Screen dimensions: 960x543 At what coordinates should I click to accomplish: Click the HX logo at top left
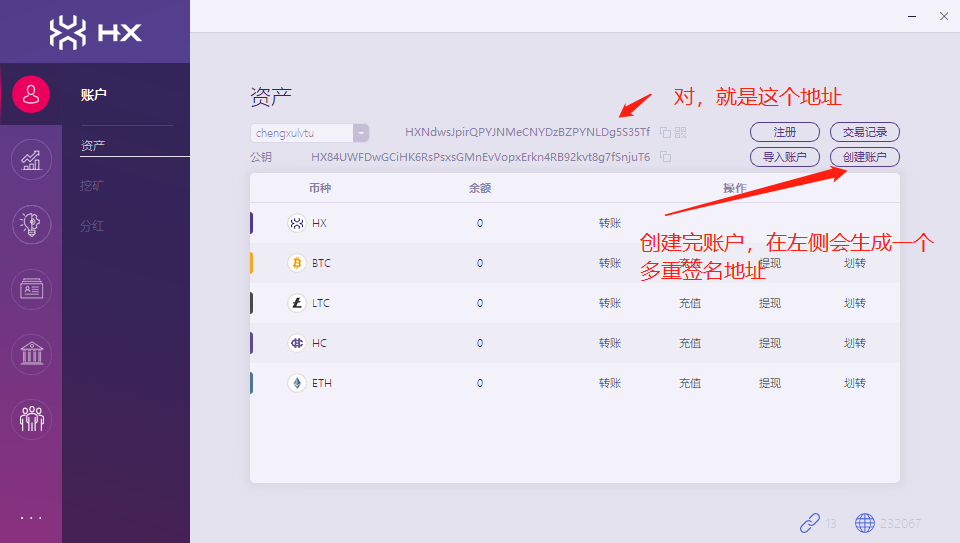[x=96, y=32]
